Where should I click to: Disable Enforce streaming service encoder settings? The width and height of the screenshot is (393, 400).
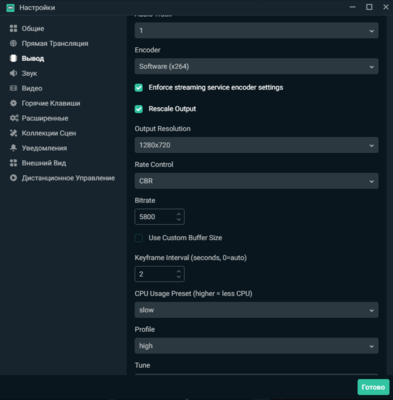point(139,88)
